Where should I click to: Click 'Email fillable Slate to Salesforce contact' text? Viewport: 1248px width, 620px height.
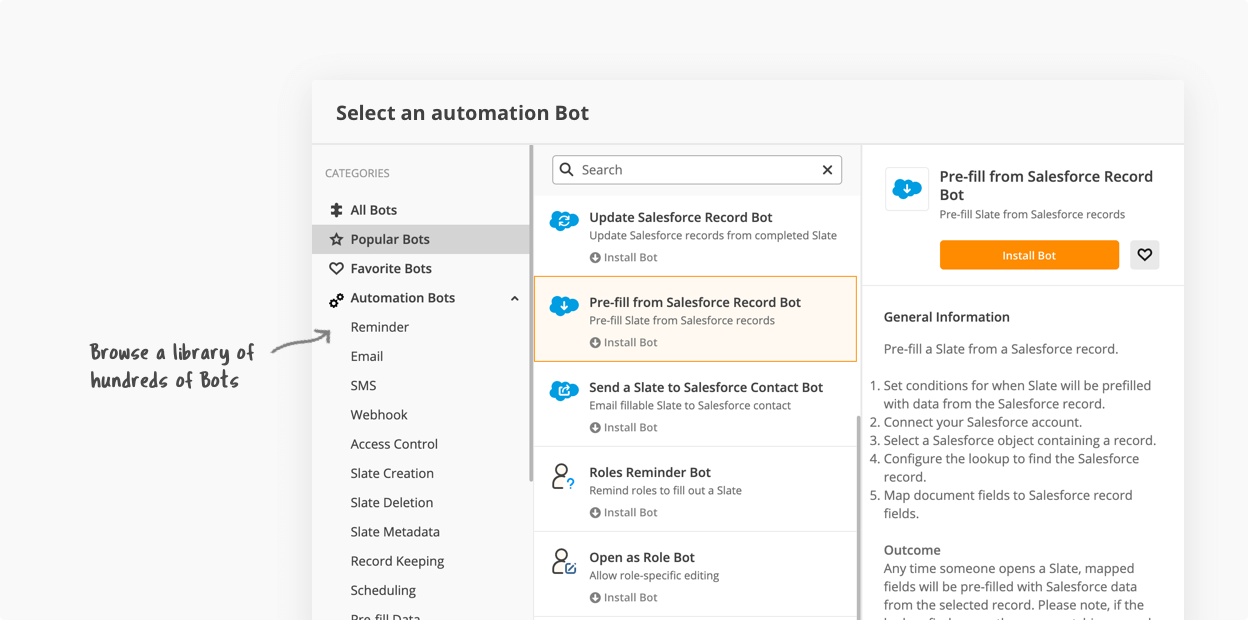pos(690,405)
